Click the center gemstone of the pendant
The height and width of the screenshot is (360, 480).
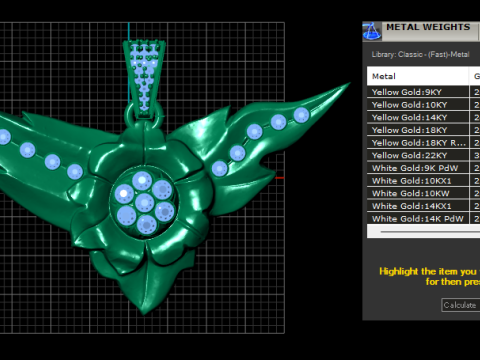point(144,202)
